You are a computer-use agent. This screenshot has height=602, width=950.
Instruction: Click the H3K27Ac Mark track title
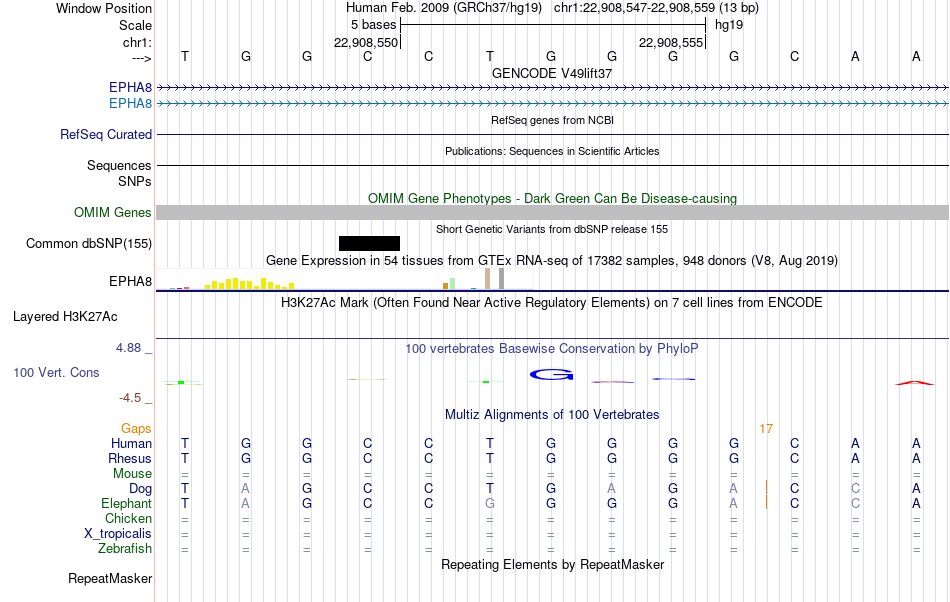(552, 302)
